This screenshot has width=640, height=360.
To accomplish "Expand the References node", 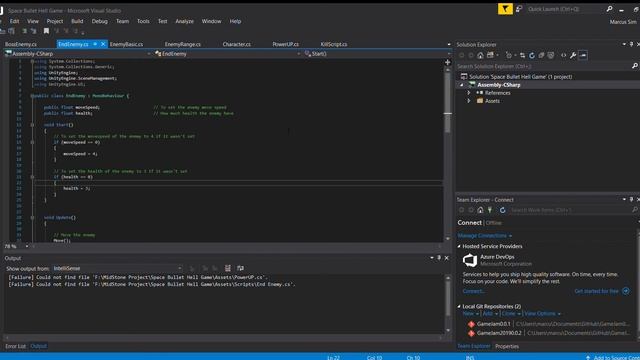I will (469, 93).
